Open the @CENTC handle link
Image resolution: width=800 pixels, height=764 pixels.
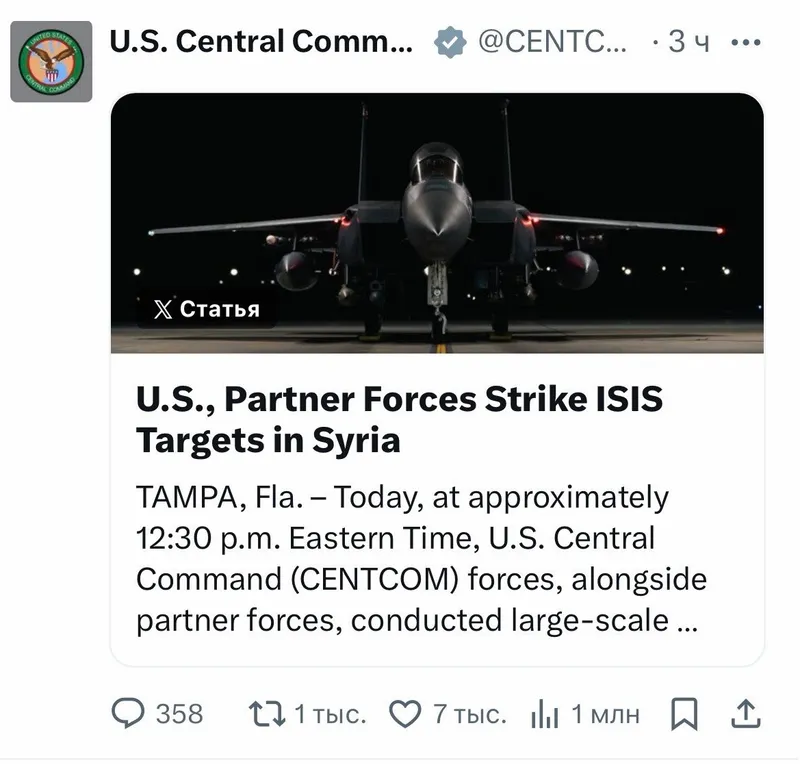[554, 42]
